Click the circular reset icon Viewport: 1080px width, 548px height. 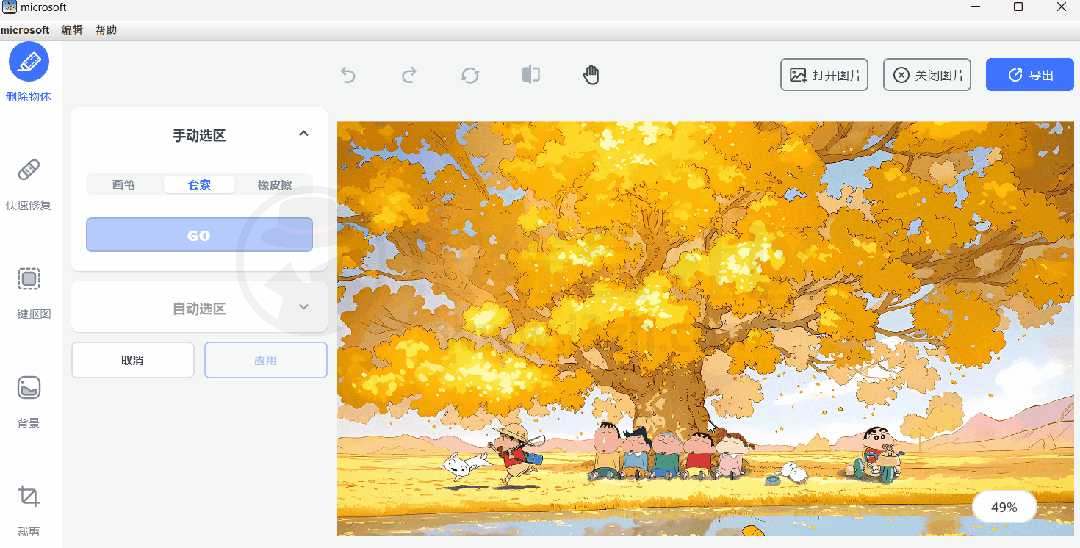pos(470,75)
